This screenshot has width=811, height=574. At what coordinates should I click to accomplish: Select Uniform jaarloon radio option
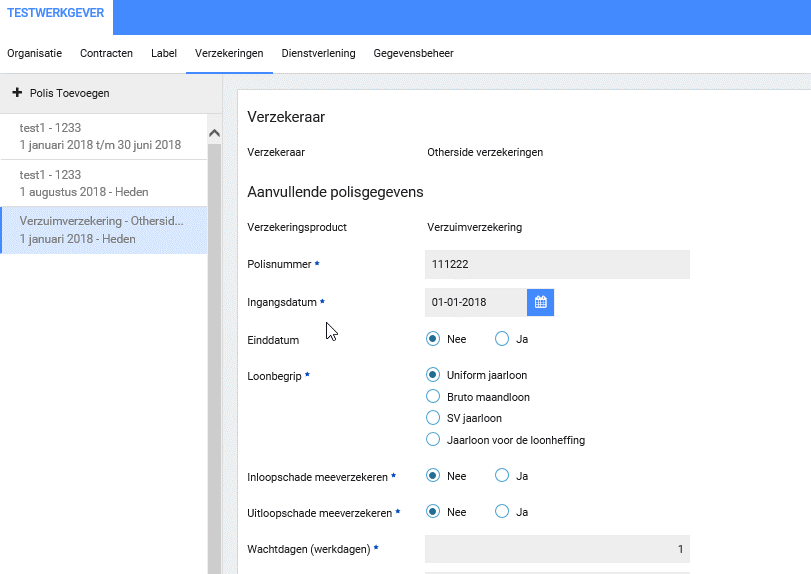[x=433, y=375]
